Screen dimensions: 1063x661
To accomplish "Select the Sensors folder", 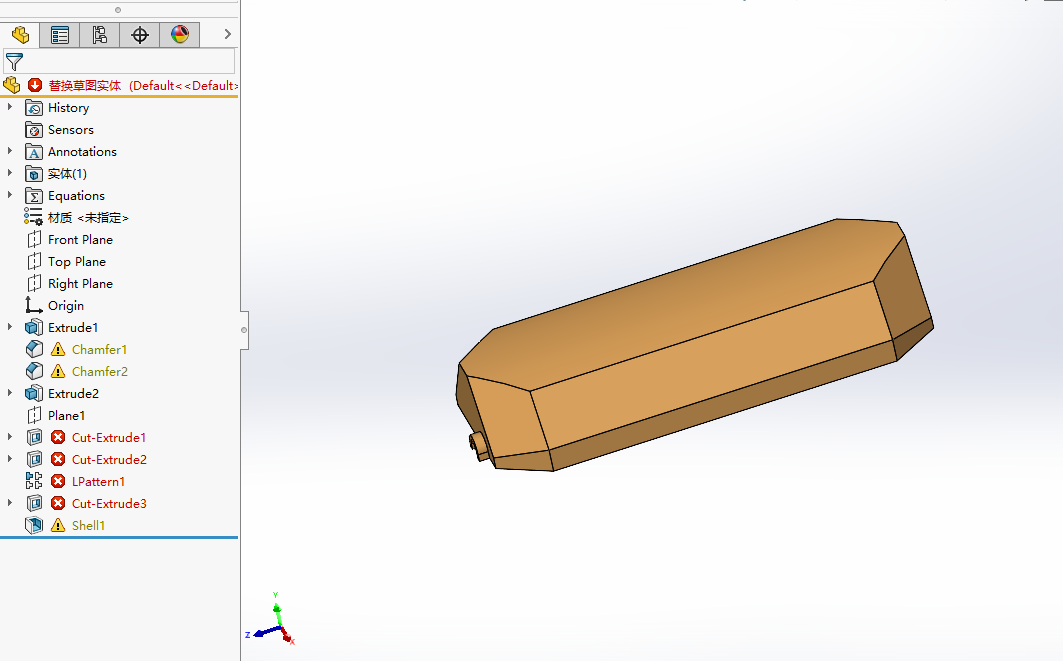I will [x=70, y=130].
